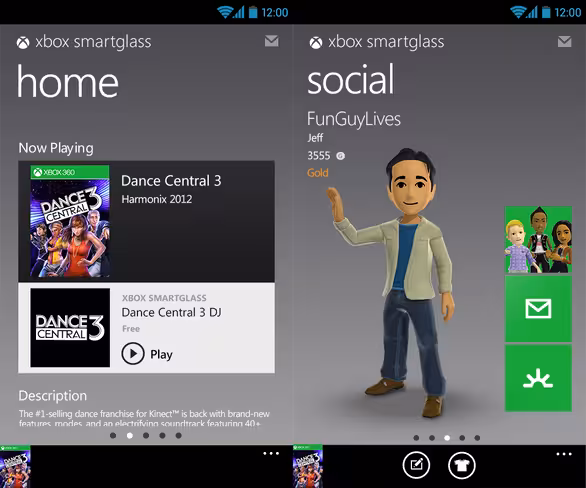The width and height of the screenshot is (586, 488).
Task: Open overflow menu on social screen bottom bar
Action: click(564, 454)
